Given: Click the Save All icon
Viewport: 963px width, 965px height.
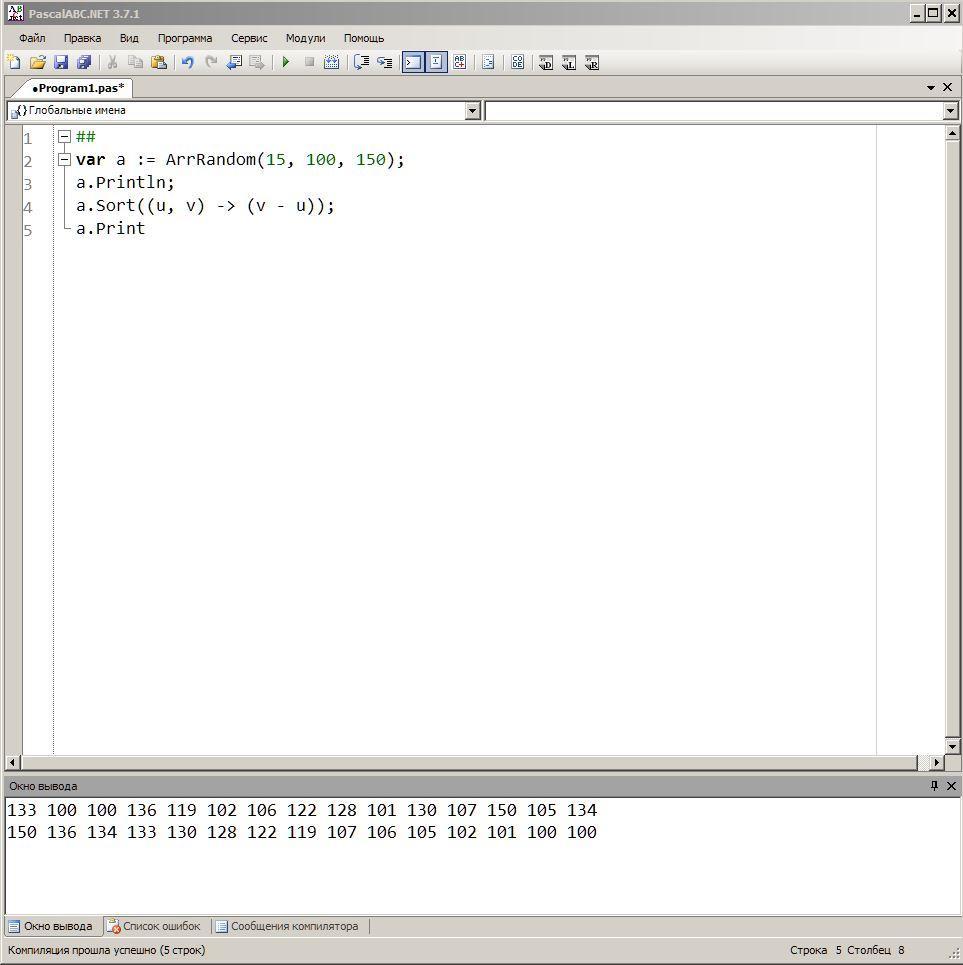Looking at the screenshot, I should (x=84, y=62).
